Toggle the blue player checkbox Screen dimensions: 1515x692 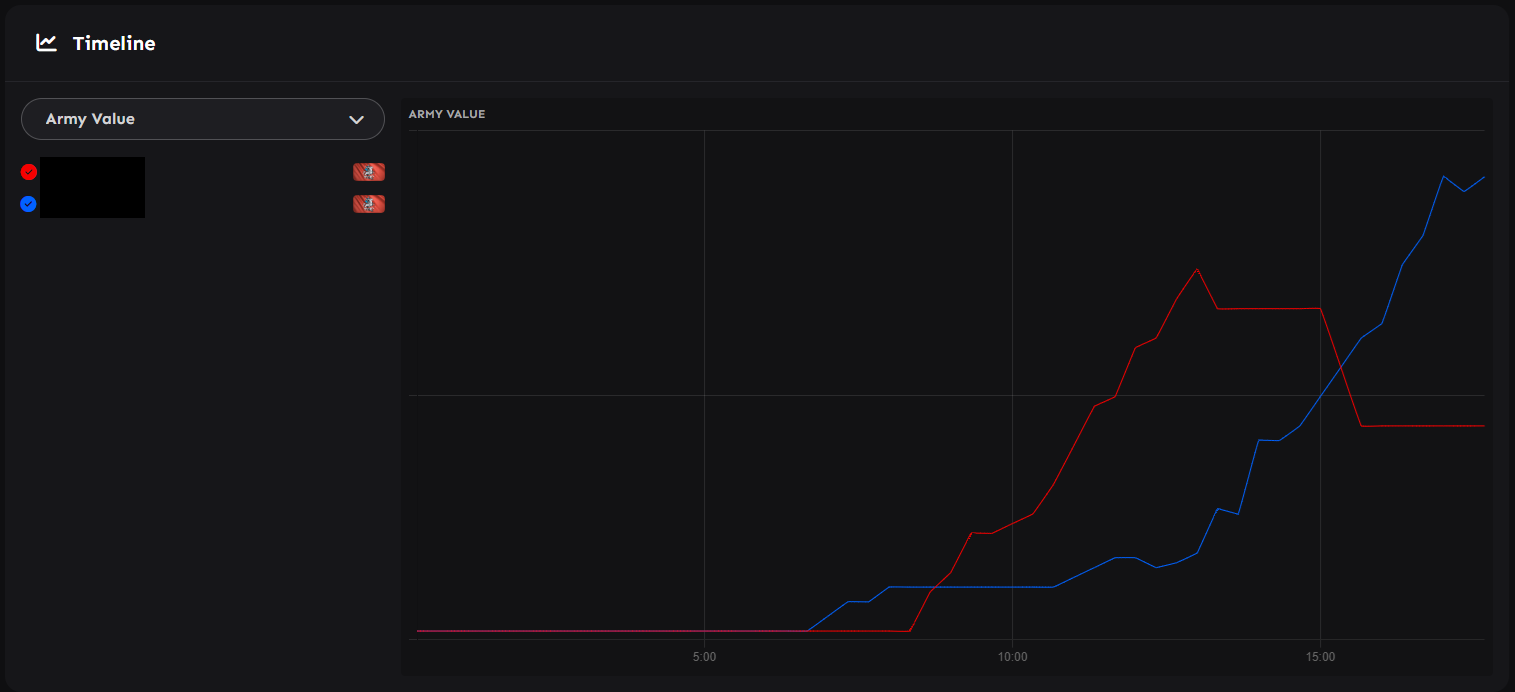tap(29, 204)
